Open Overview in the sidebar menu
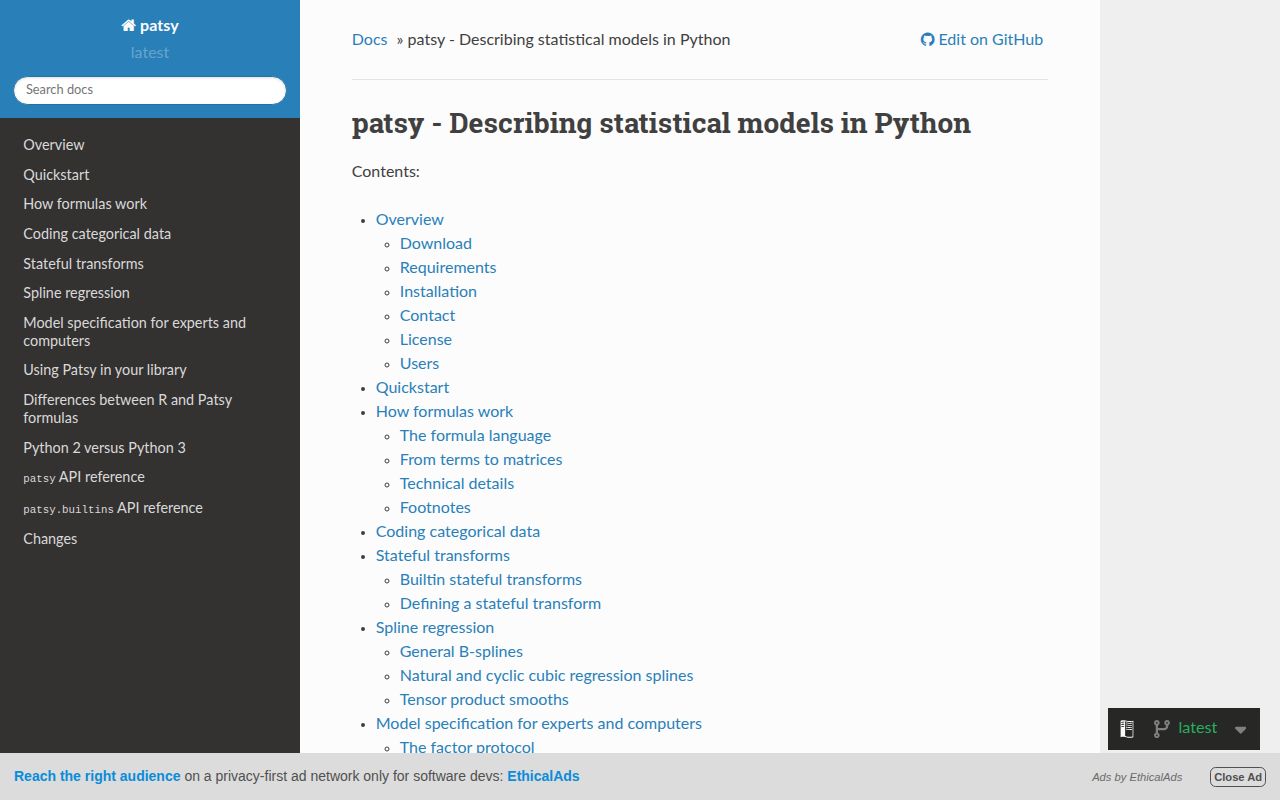Image resolution: width=1280 pixels, height=800 pixels. (150, 145)
